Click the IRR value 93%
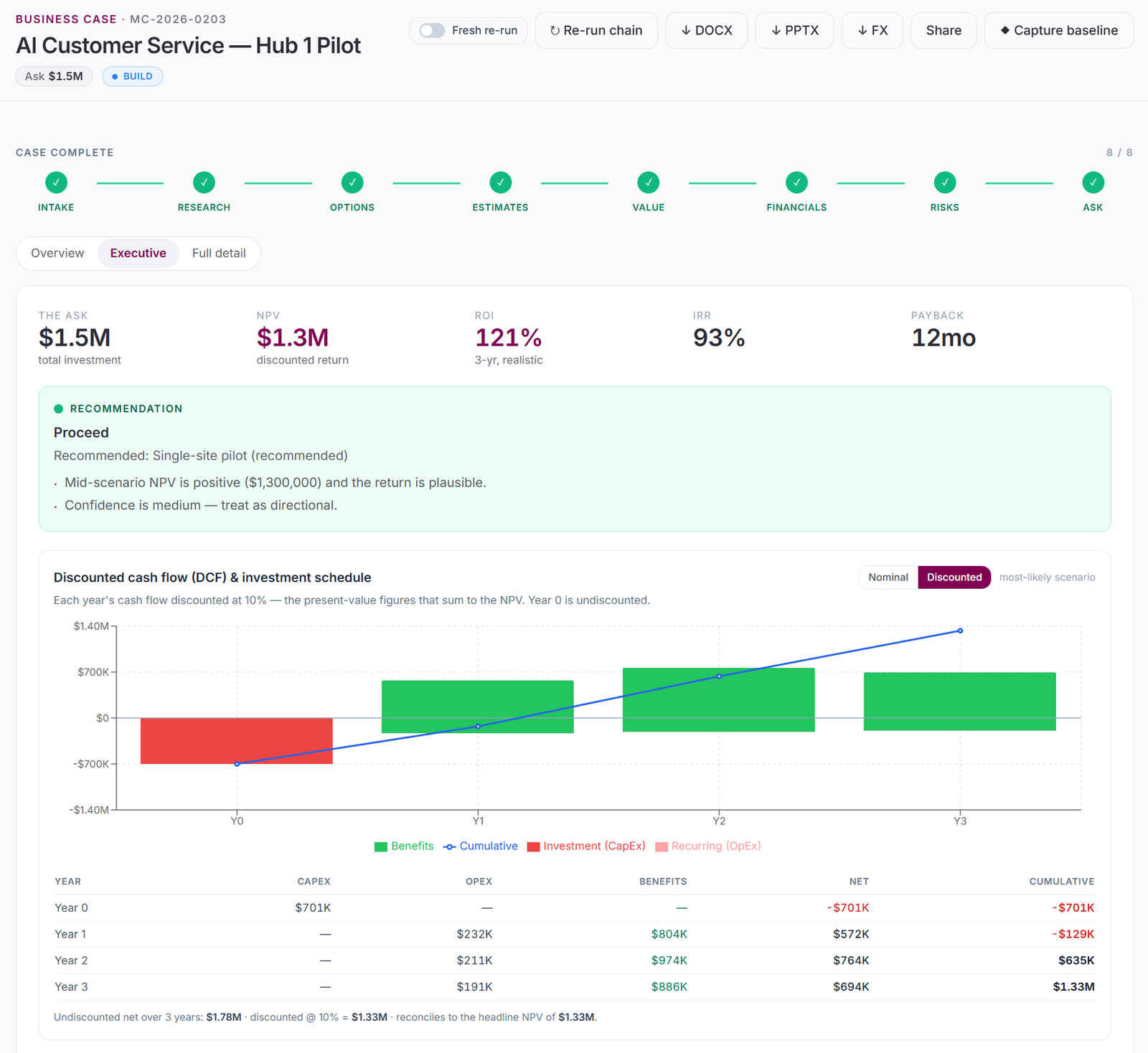Screen dimensions: 1148x1053 719,337
